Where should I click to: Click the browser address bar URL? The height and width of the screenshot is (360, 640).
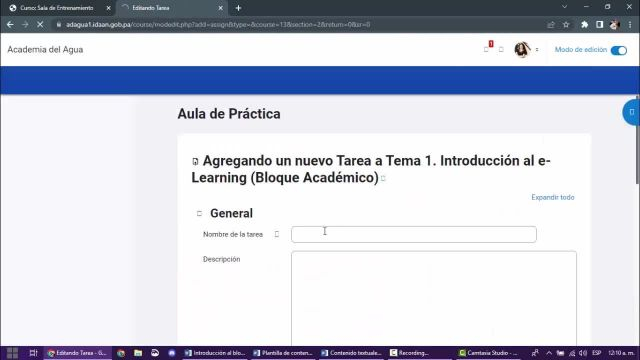coord(218,24)
